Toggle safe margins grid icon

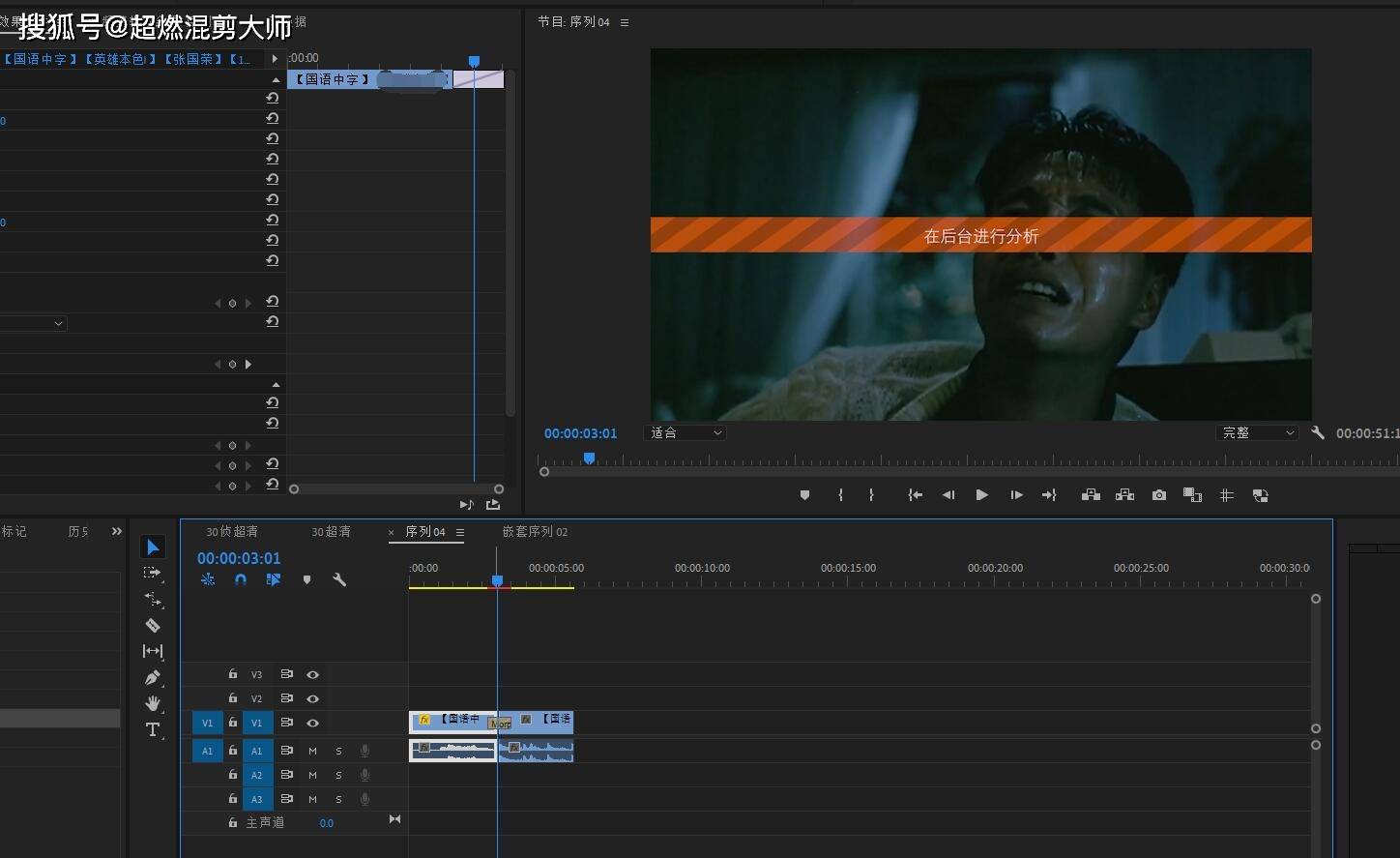1227,495
